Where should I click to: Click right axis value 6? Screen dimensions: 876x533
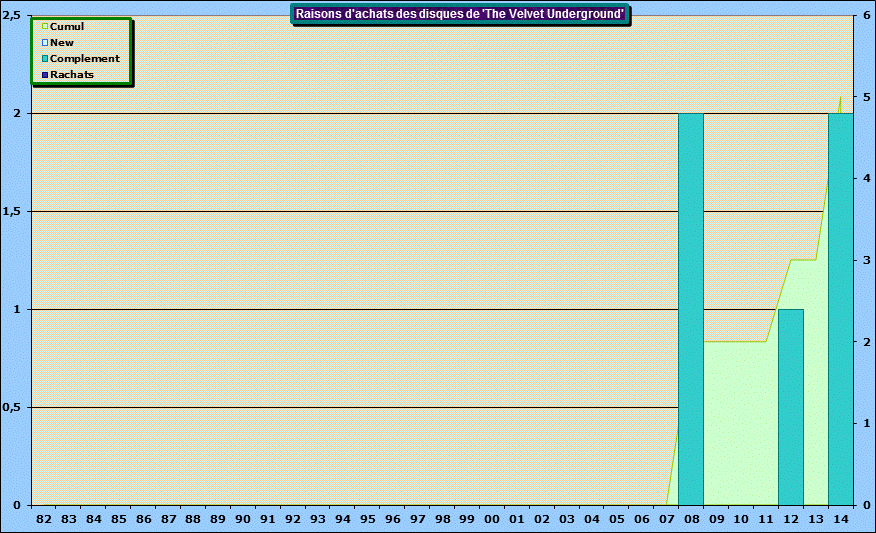pyautogui.click(x=867, y=15)
